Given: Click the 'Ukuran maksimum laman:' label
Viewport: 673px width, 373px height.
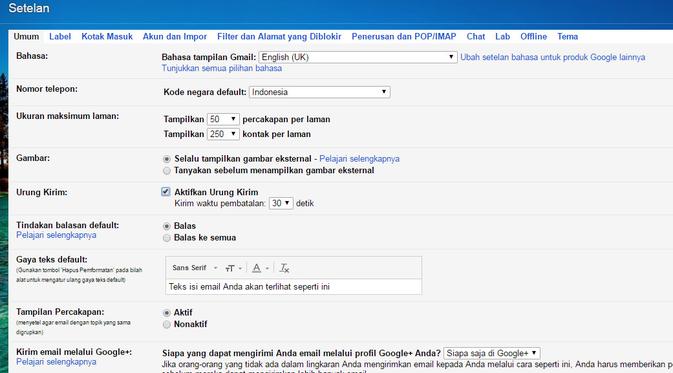Looking at the screenshot, I should pyautogui.click(x=67, y=116).
